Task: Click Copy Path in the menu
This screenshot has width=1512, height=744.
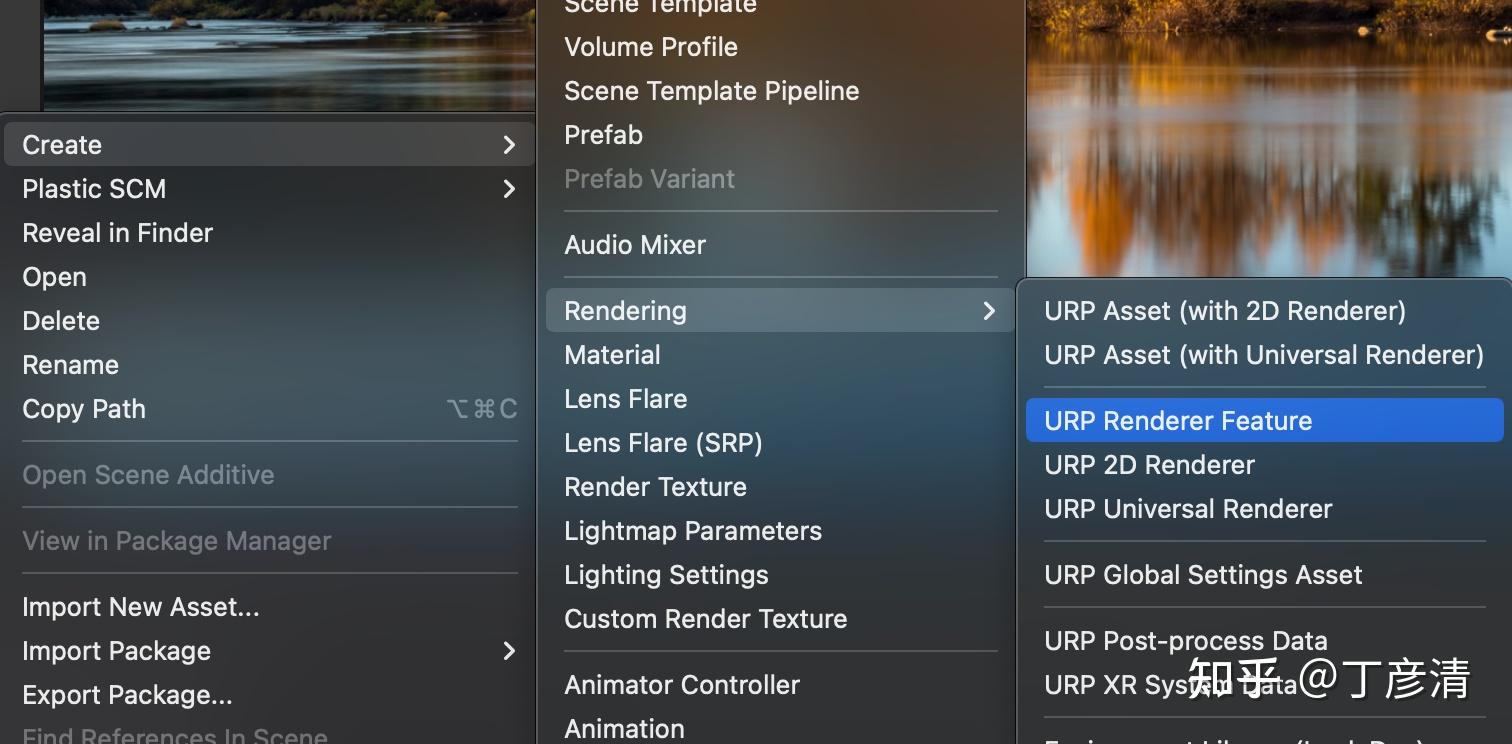Action: pos(84,408)
